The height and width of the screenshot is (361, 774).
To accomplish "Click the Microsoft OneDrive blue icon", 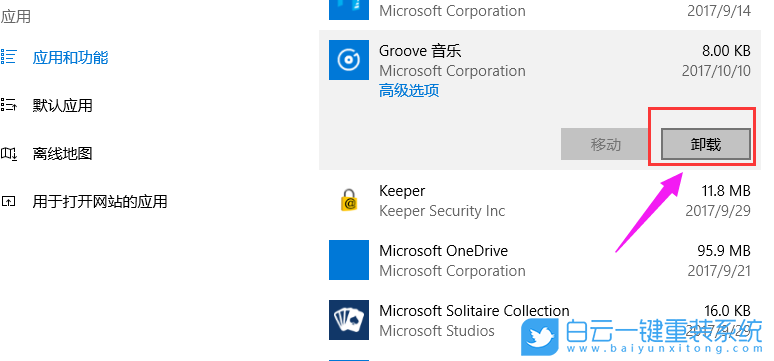I will click(348, 260).
